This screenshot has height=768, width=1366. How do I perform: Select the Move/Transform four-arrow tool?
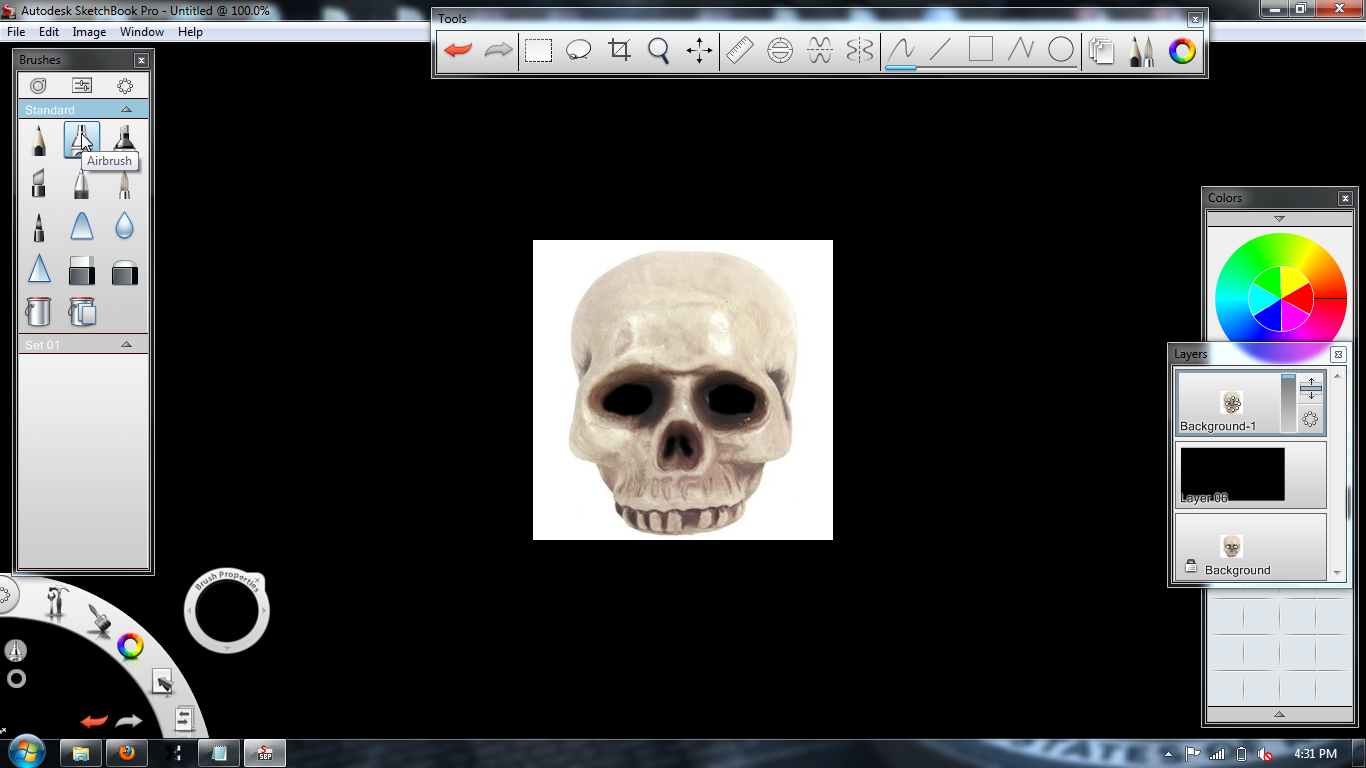click(699, 50)
